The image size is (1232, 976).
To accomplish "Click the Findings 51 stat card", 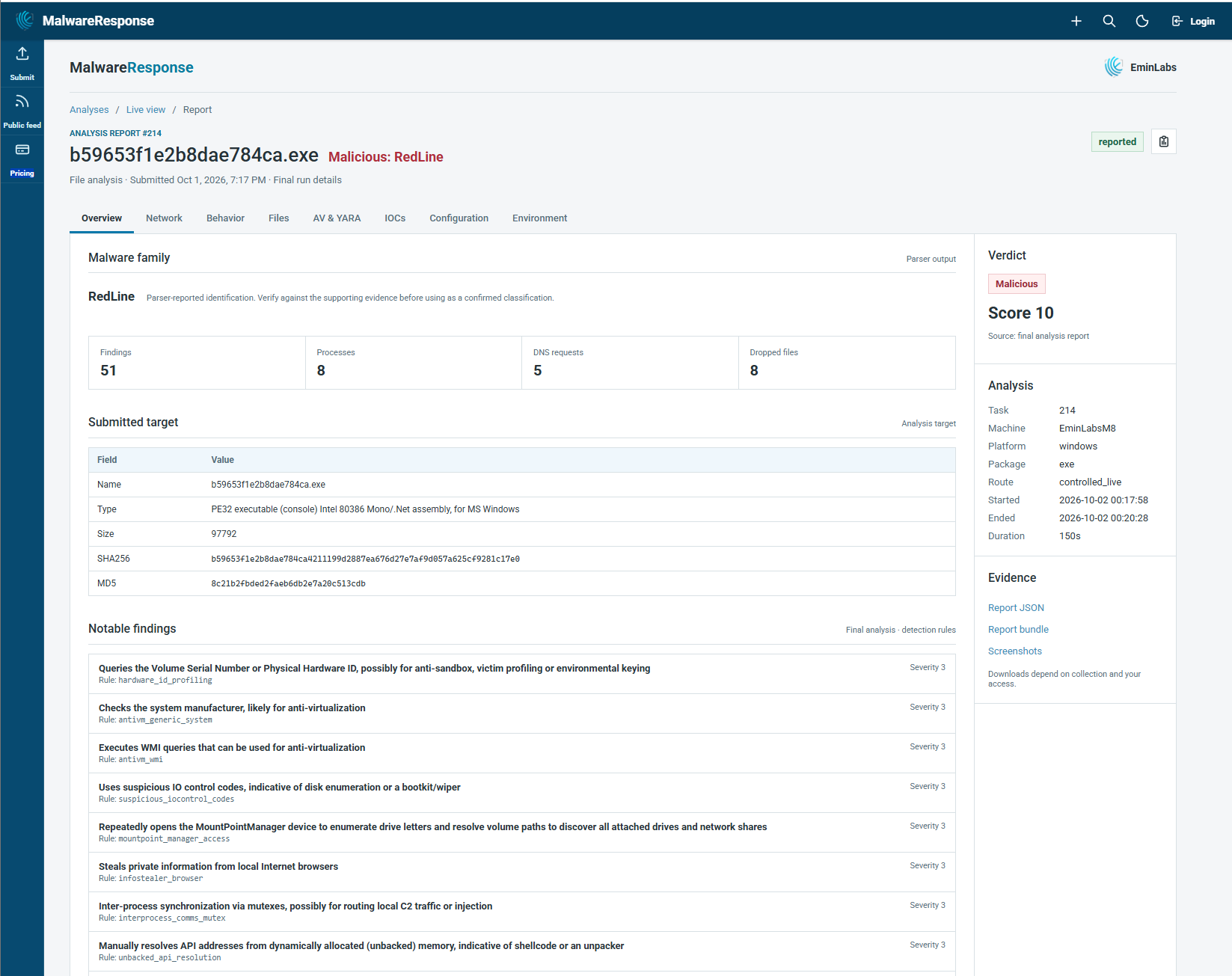I will tap(197, 363).
